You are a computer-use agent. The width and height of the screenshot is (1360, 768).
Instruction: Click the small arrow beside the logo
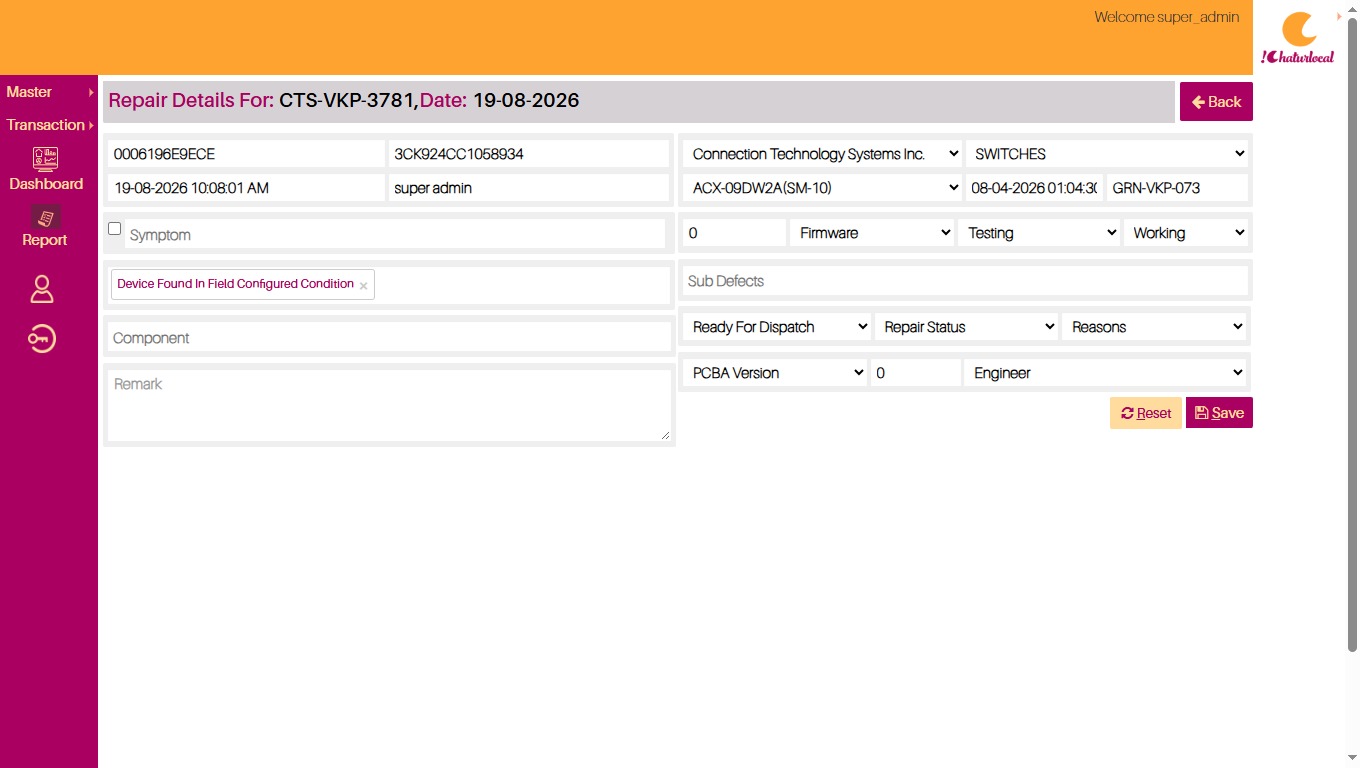click(1339, 16)
